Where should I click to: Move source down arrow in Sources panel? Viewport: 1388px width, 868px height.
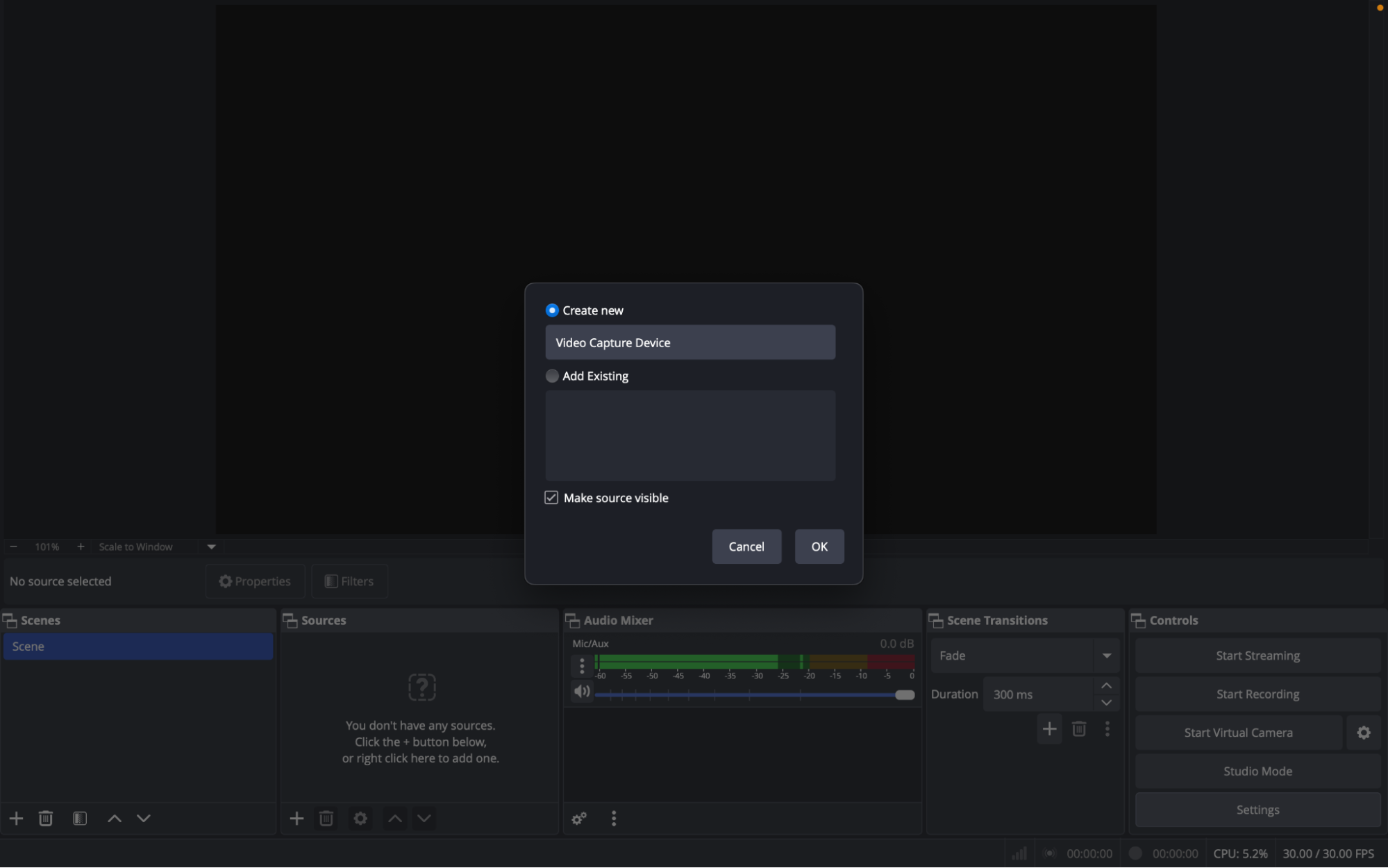pyautogui.click(x=424, y=819)
